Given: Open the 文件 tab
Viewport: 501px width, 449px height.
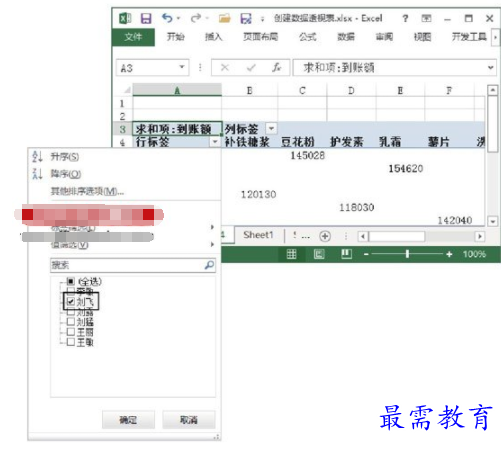Looking at the screenshot, I should [133, 37].
